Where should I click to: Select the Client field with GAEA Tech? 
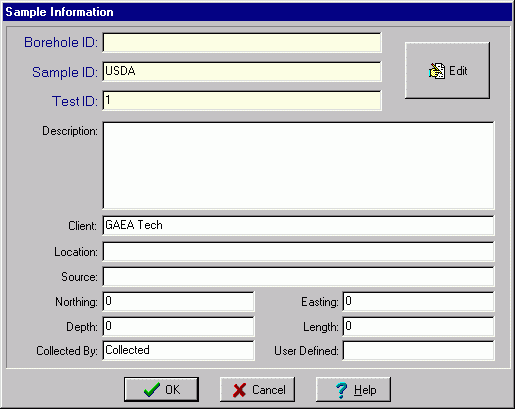tap(298, 225)
